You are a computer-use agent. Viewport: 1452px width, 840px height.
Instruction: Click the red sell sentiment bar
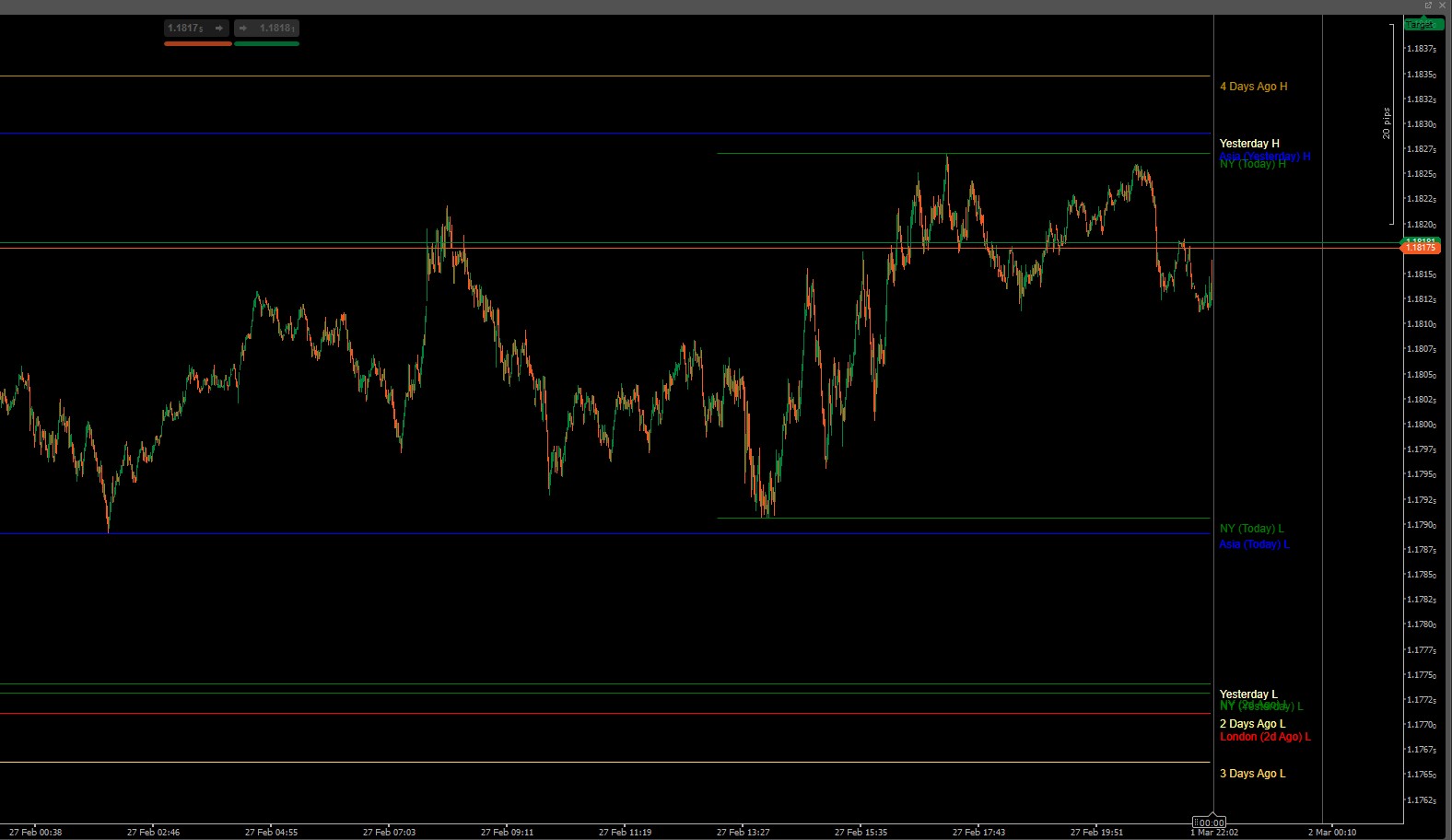tap(197, 43)
